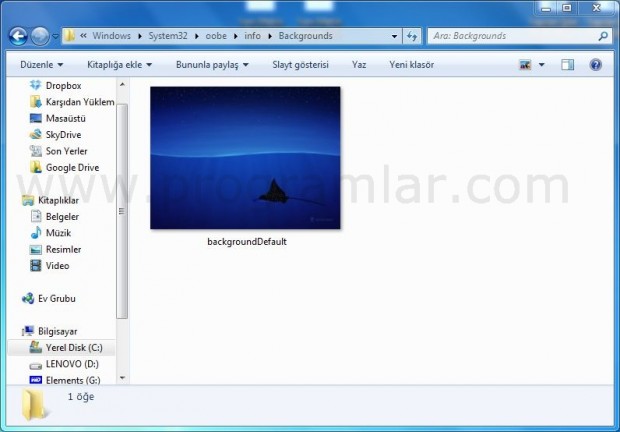Expand the arrow after oobe breadcrumb
620x432 pixels.
(236, 36)
